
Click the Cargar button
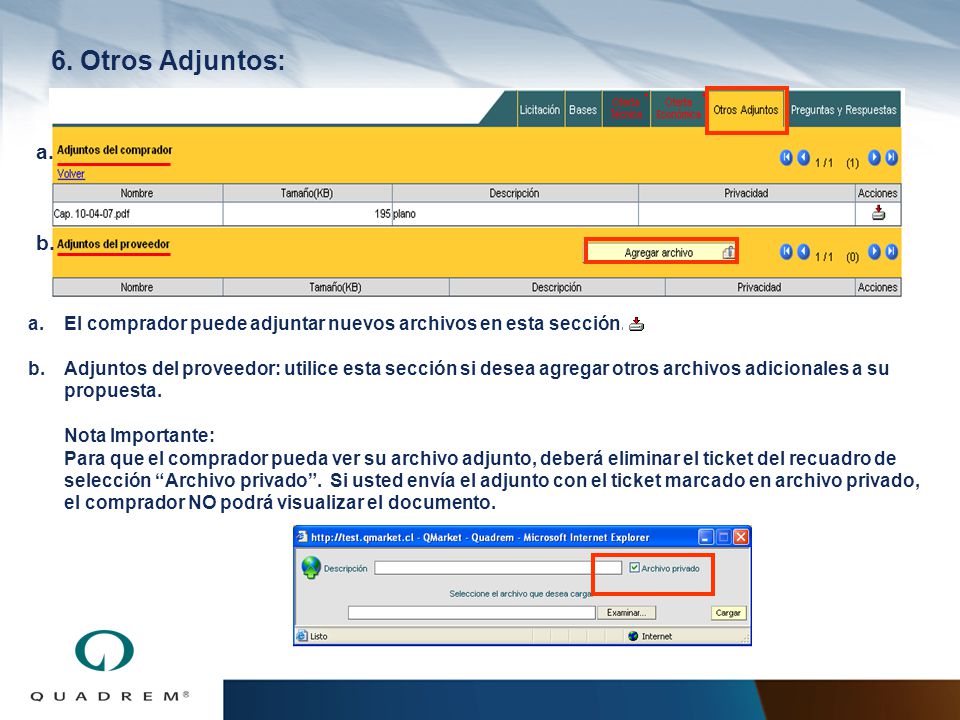tap(729, 612)
